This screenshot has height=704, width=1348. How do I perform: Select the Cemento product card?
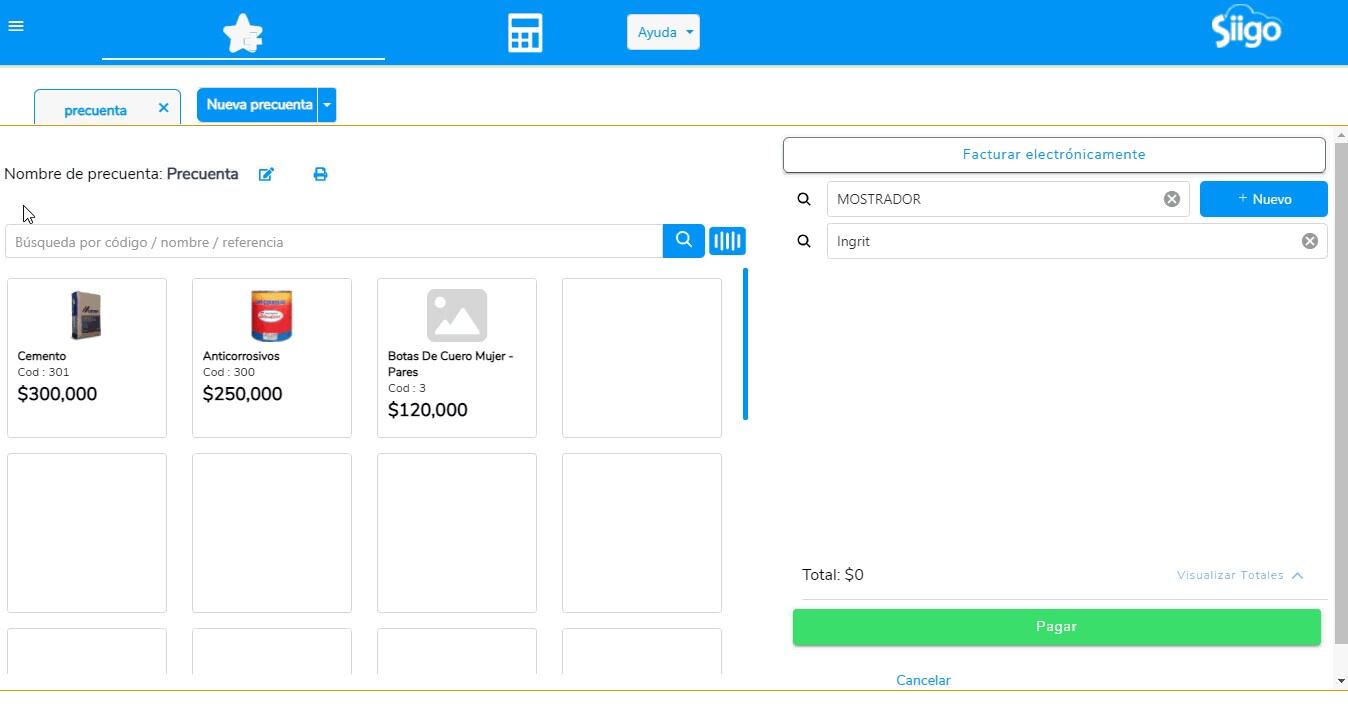[x=87, y=357]
